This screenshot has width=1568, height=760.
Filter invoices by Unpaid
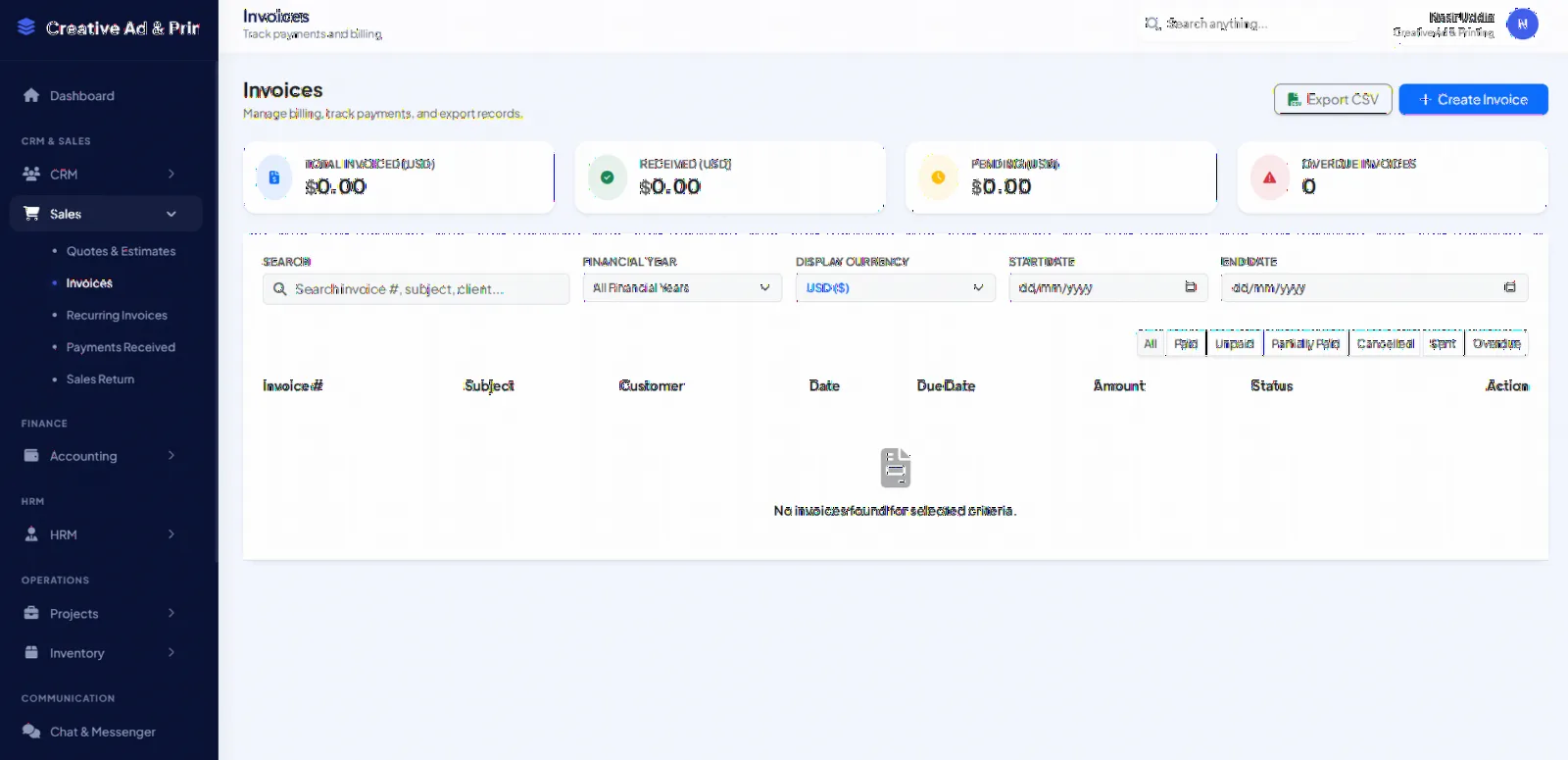[x=1235, y=343]
